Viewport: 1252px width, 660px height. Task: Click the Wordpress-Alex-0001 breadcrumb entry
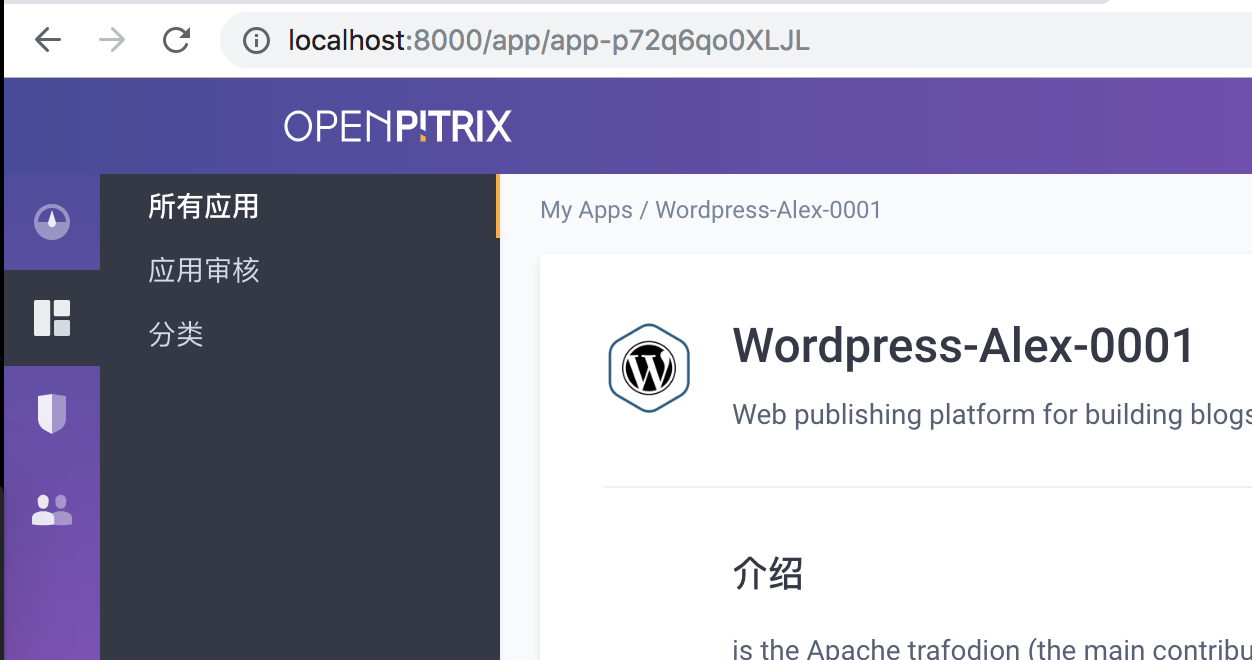tap(768, 210)
